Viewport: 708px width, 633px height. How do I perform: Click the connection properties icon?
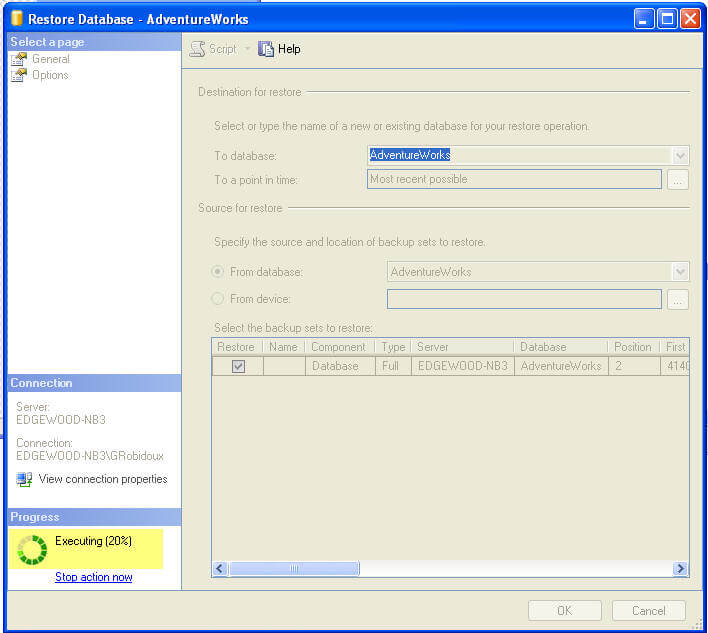[x=24, y=479]
